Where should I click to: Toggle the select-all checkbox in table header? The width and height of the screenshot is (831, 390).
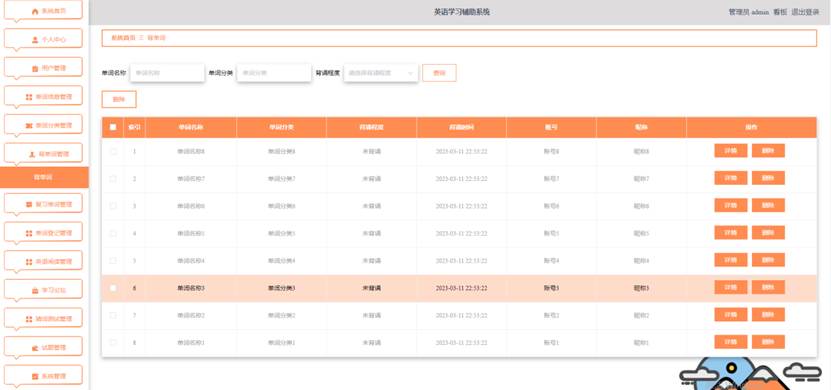pyautogui.click(x=113, y=127)
